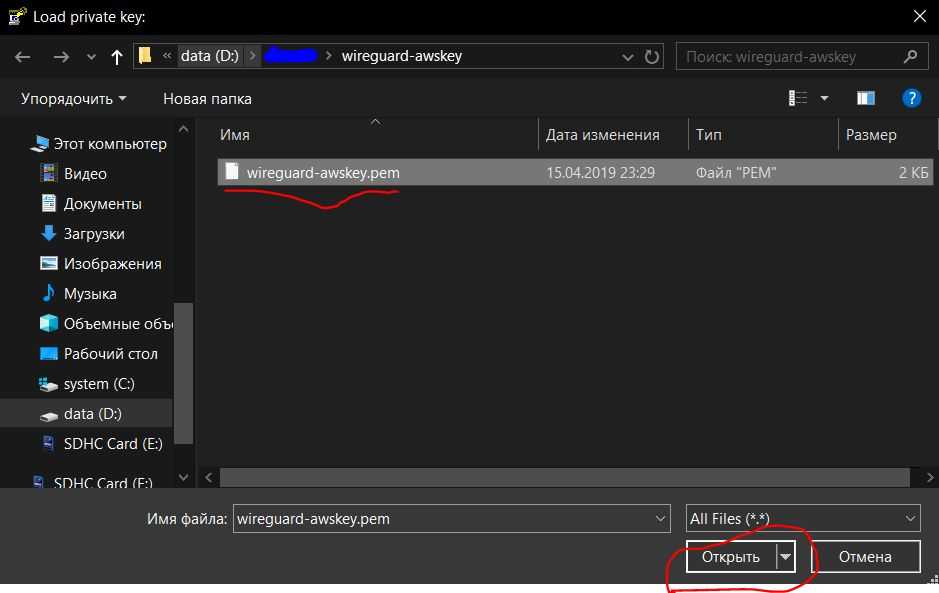Click Новая папка to create folder
Screen dimensions: 939x593
(207, 98)
